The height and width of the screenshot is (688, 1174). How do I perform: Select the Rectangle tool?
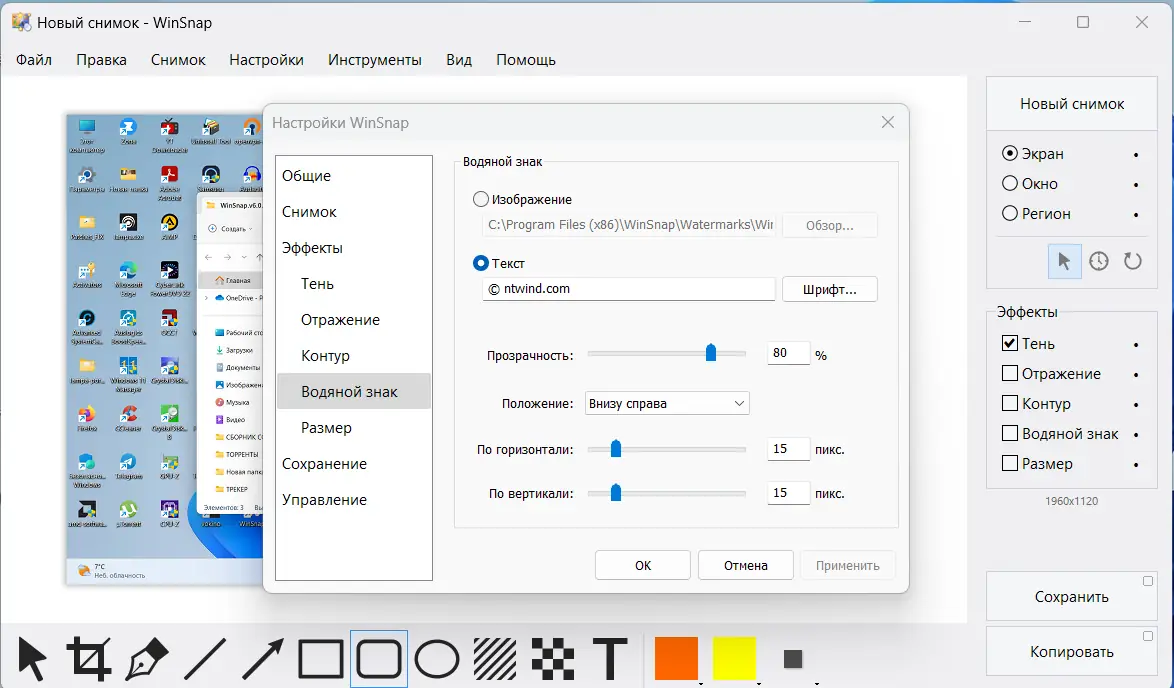320,659
